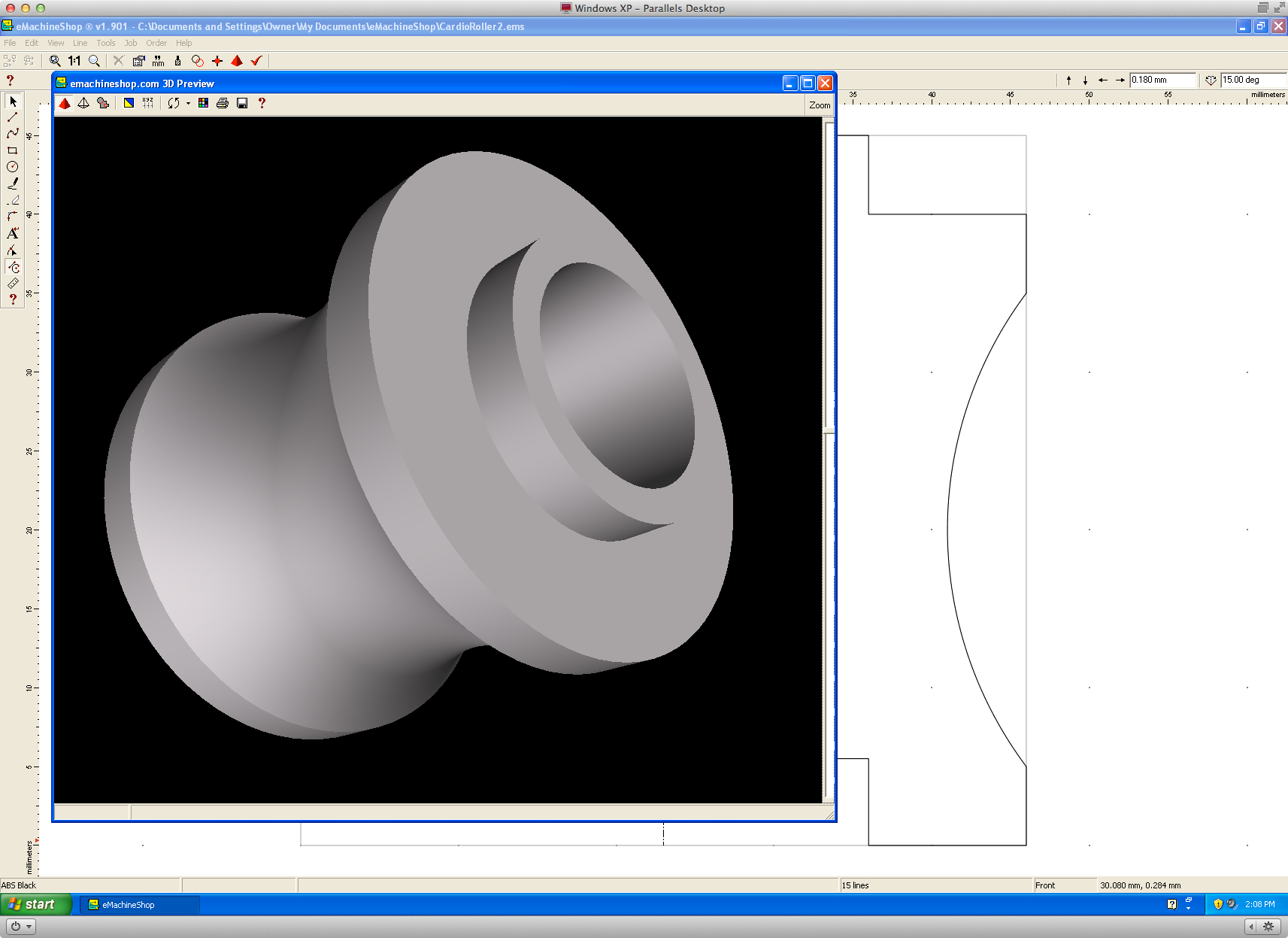Click the red checkmark in main toolbar
1288x938 pixels.
pos(256,61)
